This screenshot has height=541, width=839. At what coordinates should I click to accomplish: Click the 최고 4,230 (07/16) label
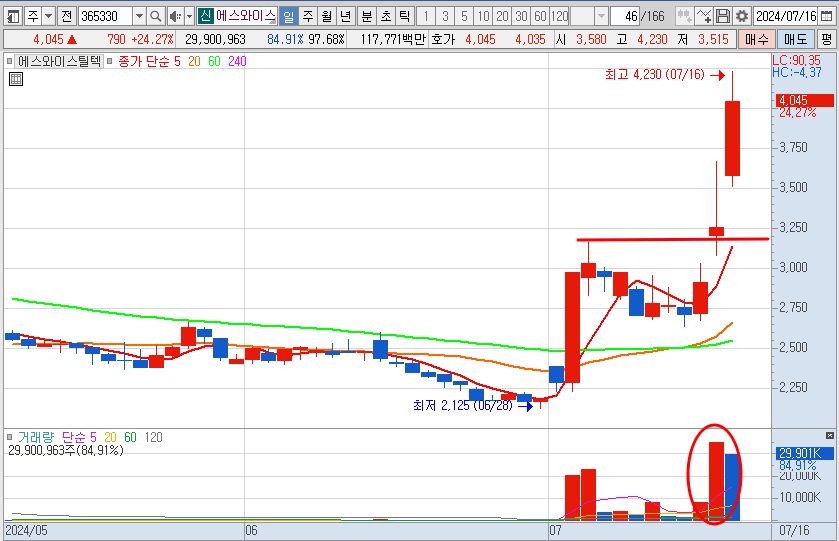tap(655, 74)
